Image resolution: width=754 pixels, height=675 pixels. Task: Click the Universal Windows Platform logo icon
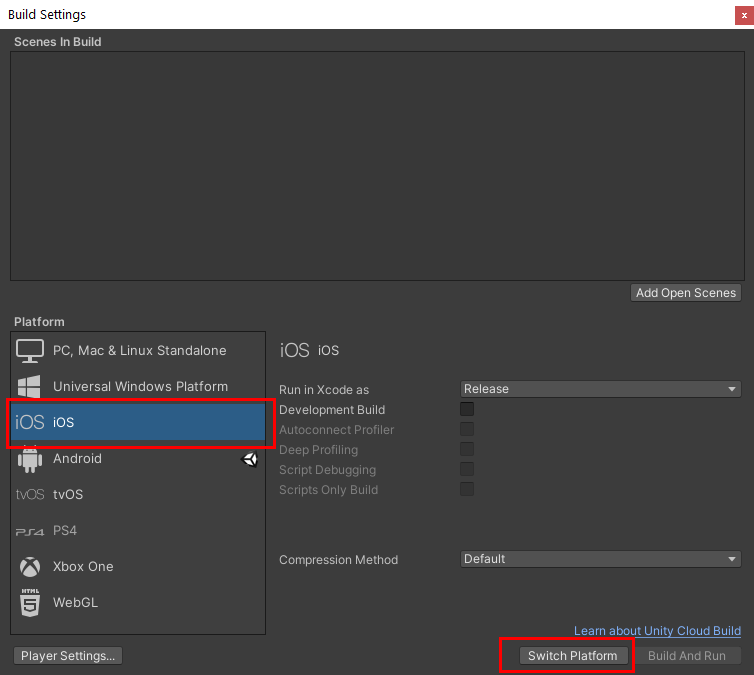tap(30, 387)
